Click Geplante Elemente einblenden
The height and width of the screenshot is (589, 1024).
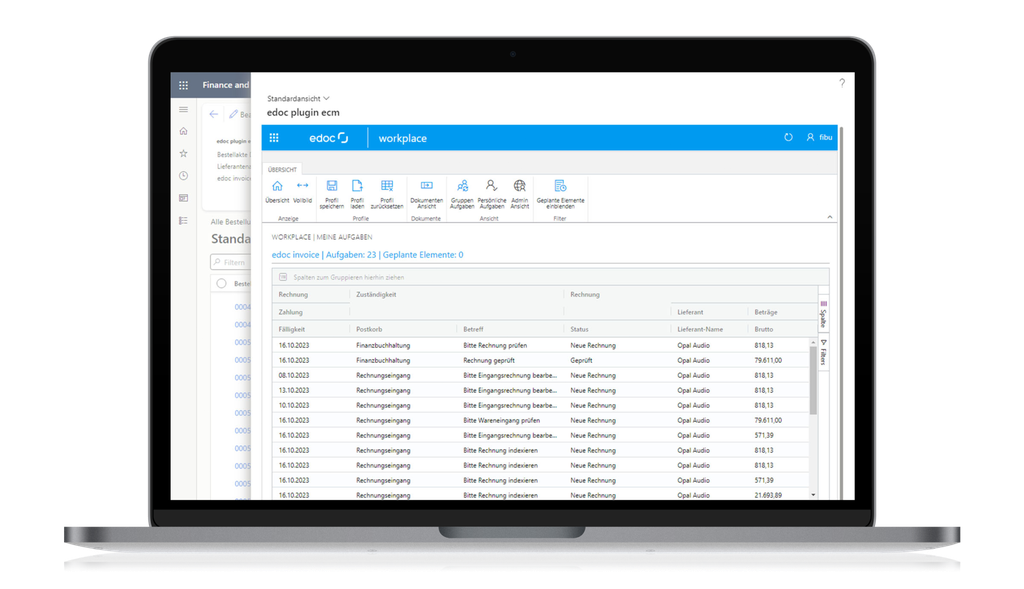[560, 195]
